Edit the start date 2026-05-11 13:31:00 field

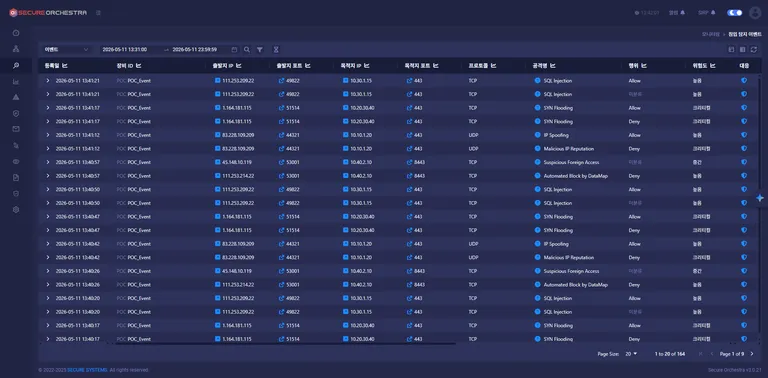point(125,49)
